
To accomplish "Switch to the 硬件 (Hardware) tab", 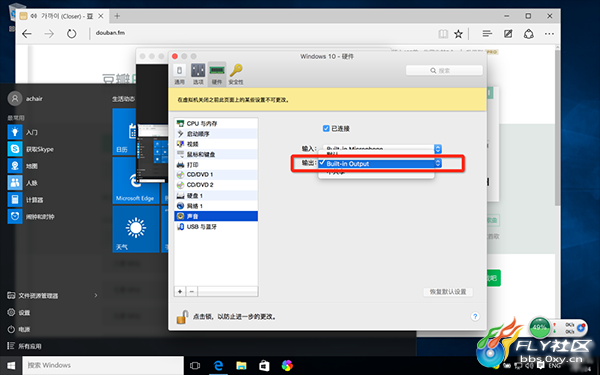I will 217,74.
